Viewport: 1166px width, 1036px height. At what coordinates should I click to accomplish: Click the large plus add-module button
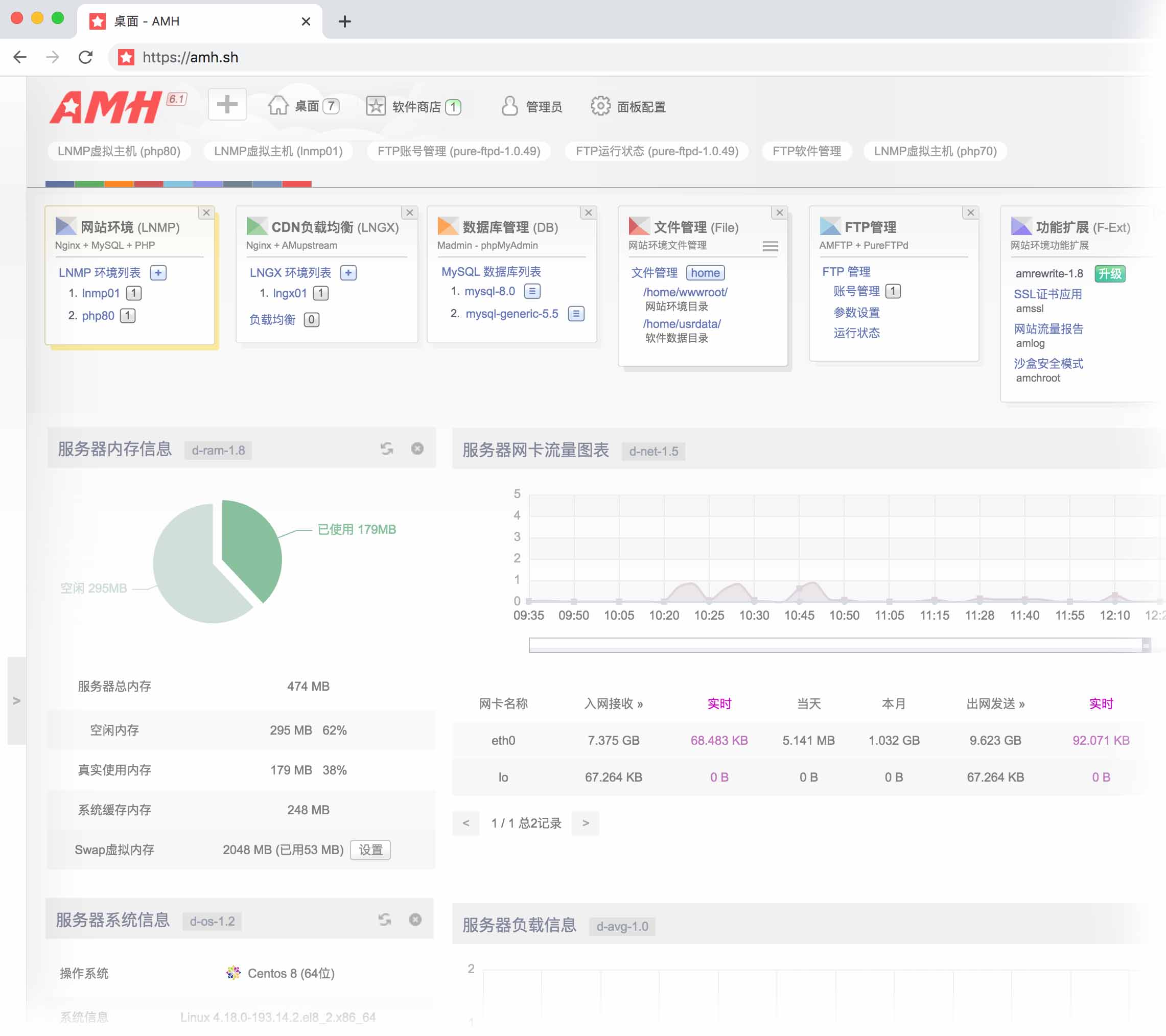coord(227,104)
